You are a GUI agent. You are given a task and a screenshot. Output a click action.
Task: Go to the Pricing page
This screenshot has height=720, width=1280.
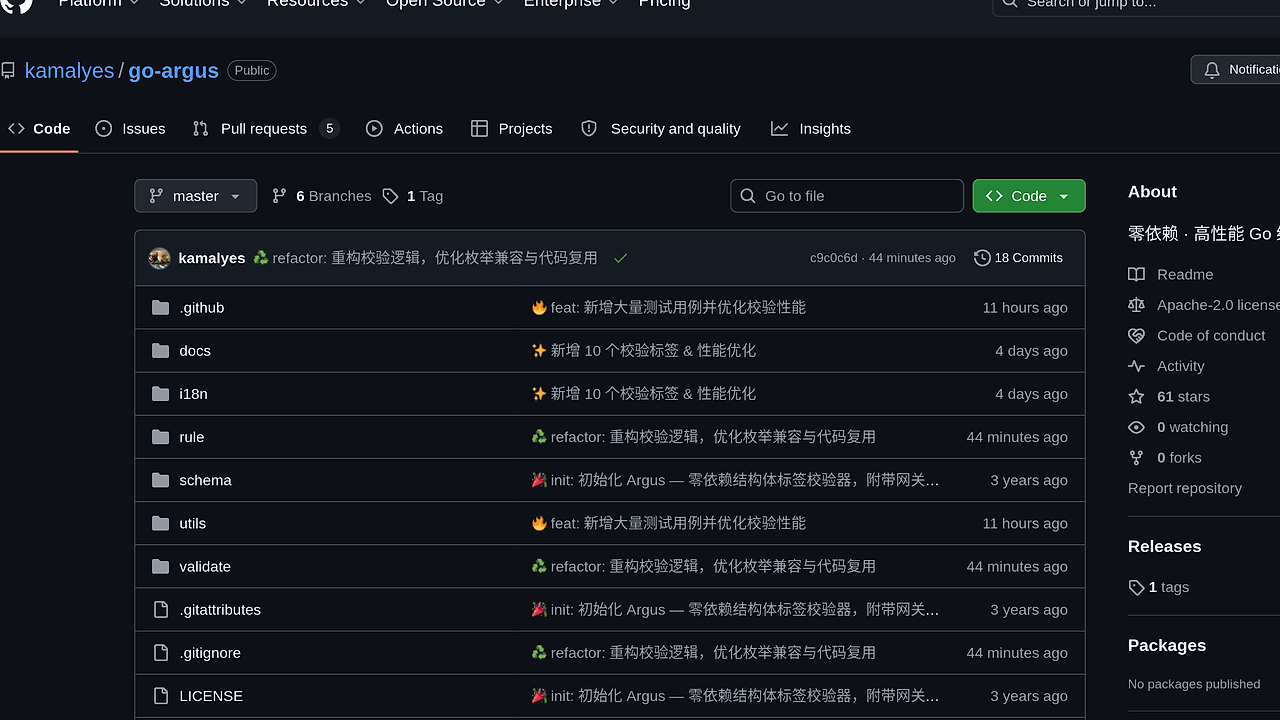tap(664, 4)
